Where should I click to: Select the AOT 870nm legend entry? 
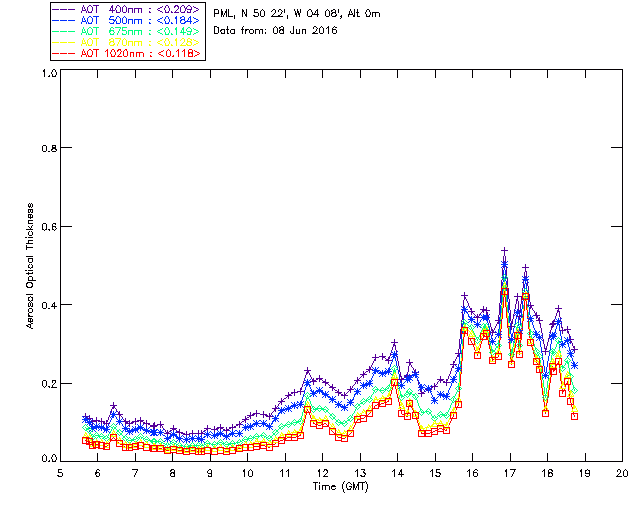pos(127,42)
